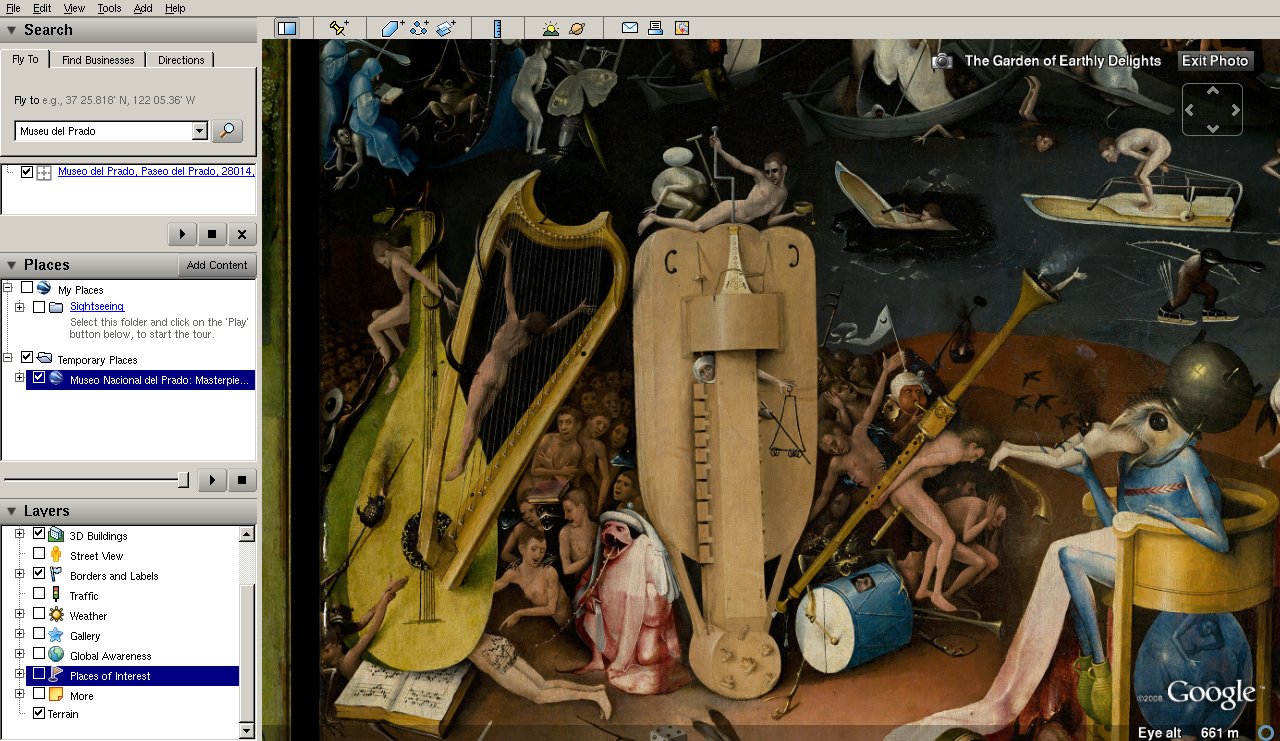The height and width of the screenshot is (741, 1280).
Task: Click the My Places globe icon
Action: click(43, 289)
